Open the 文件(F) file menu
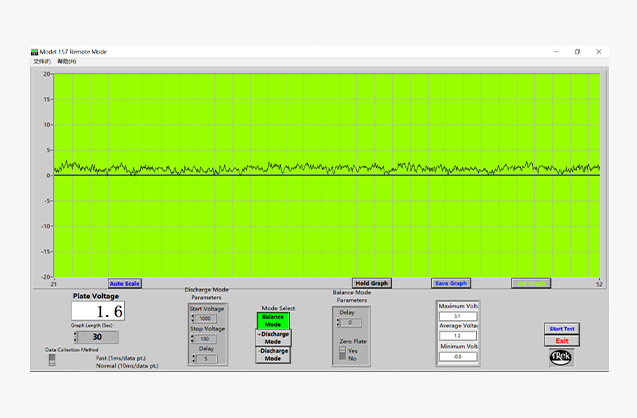637x418 pixels. tap(41, 62)
